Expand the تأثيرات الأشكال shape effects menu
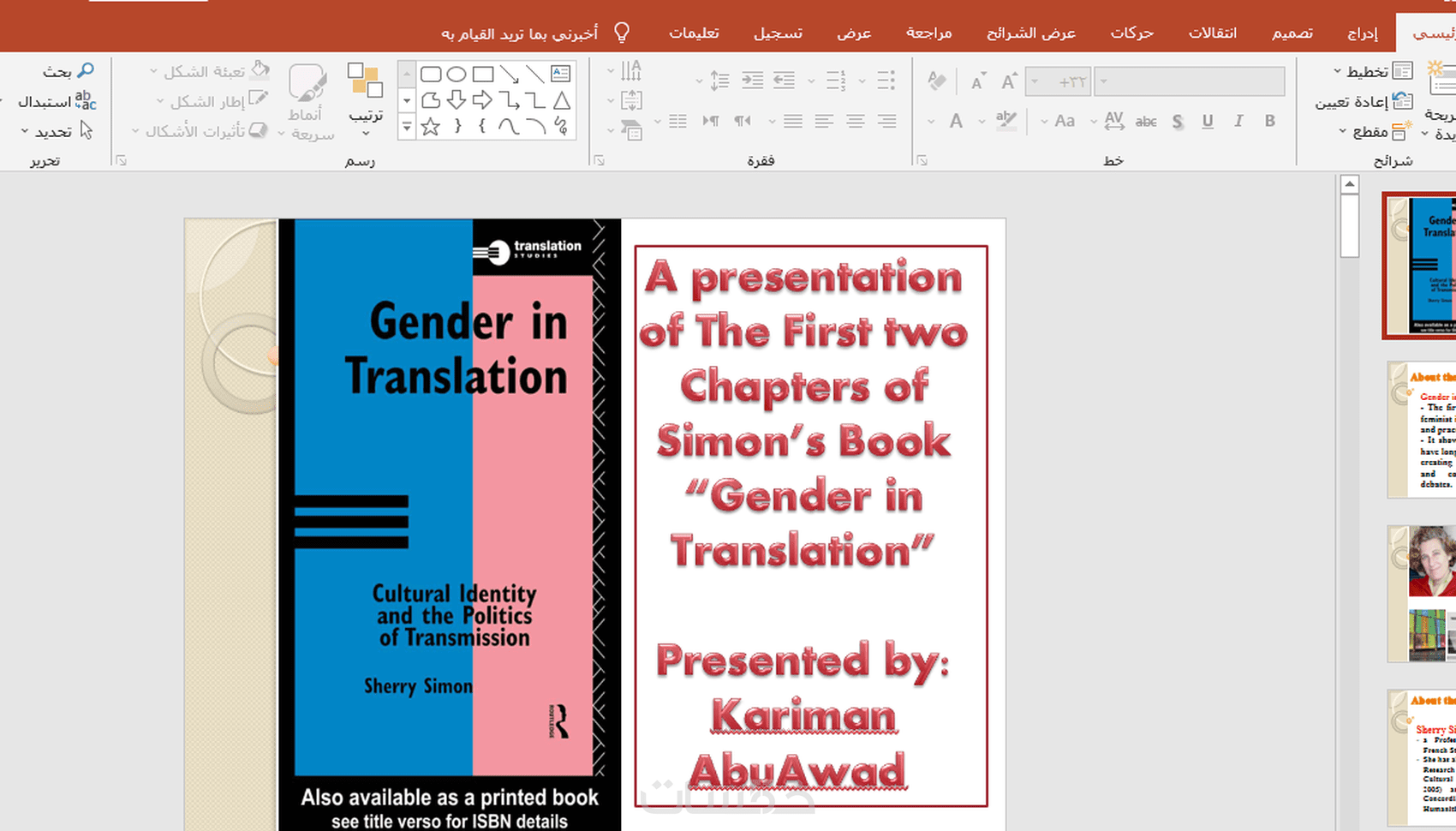Screen dimensions: 1456x831 [x=200, y=131]
